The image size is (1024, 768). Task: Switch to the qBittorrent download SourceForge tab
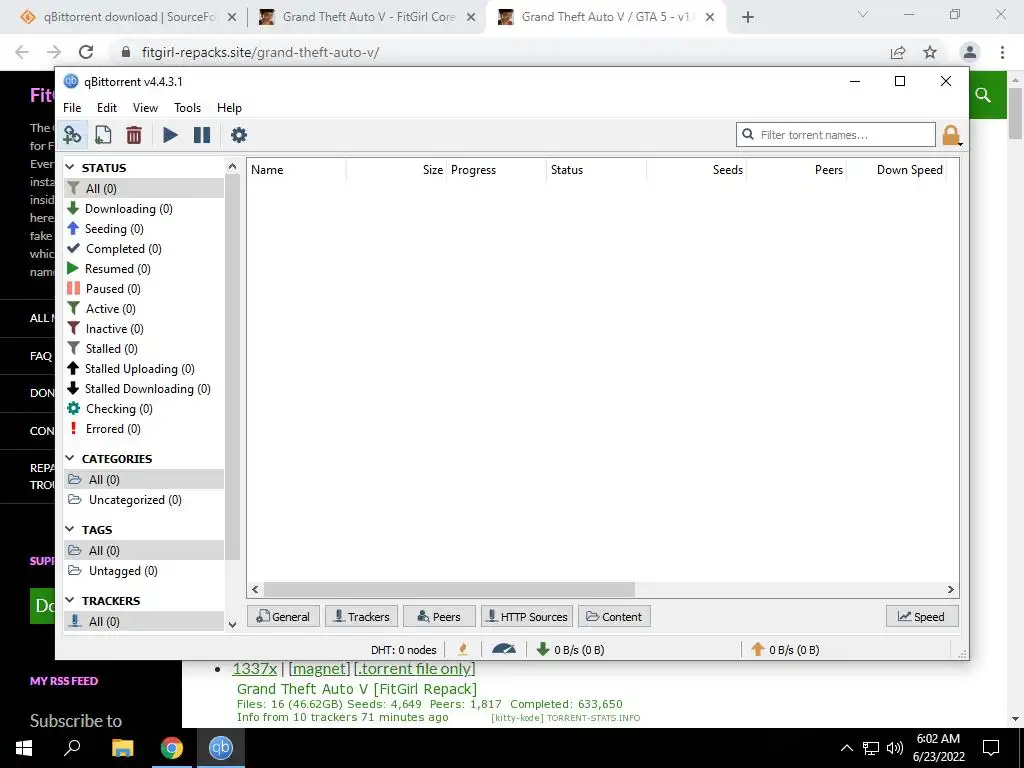click(x=128, y=17)
